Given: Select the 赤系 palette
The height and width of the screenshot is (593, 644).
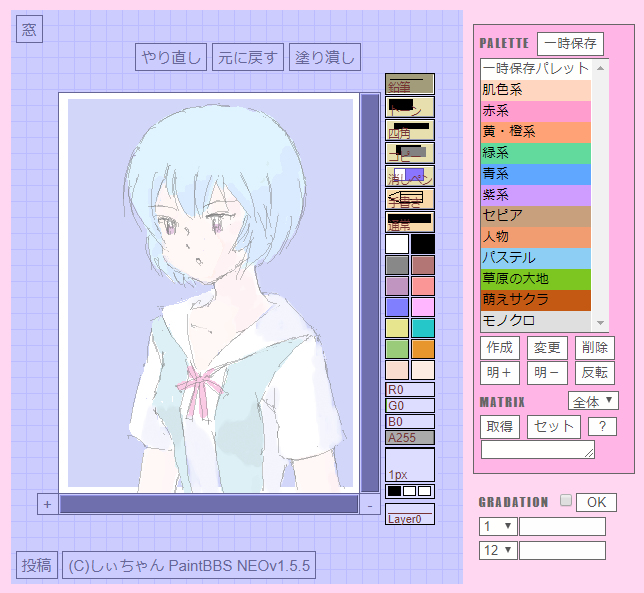Looking at the screenshot, I should (536, 111).
